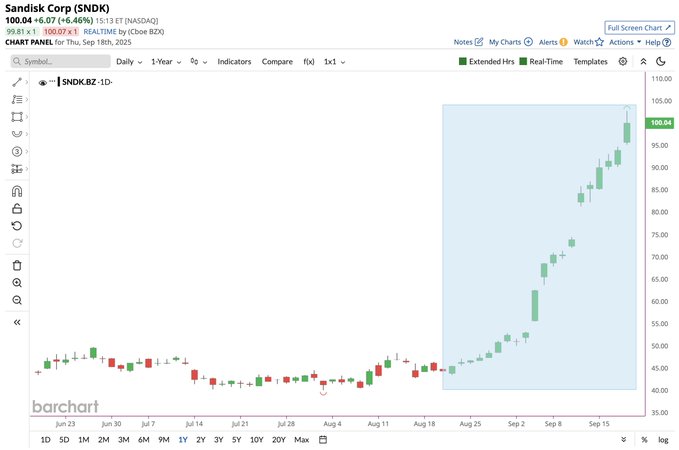Viewport: 679px width, 450px height.
Task: Open the f(x) expressions menu
Action: pyautogui.click(x=309, y=62)
